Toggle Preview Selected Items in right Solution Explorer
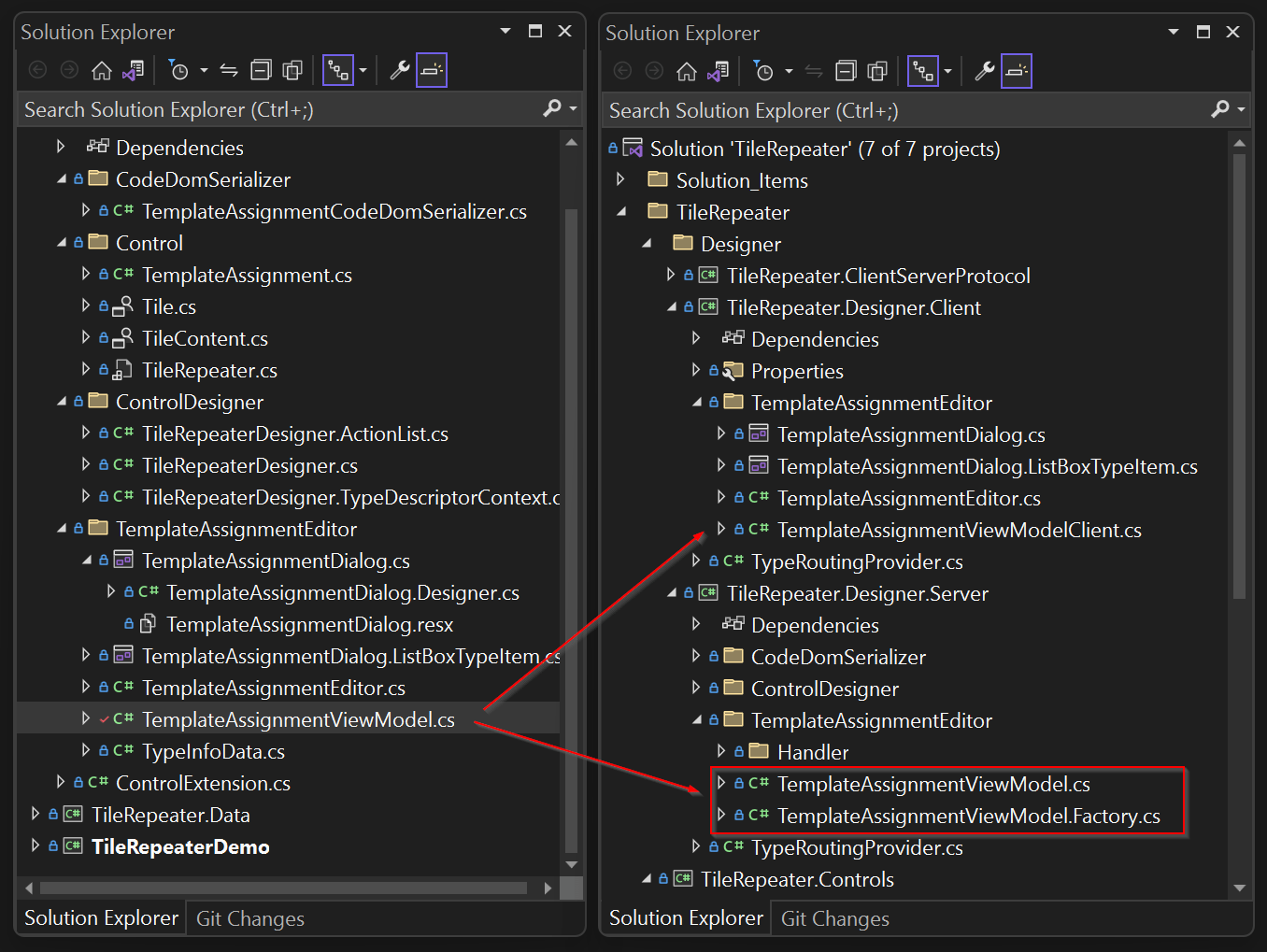This screenshot has height=952, width=1267. tap(1017, 71)
